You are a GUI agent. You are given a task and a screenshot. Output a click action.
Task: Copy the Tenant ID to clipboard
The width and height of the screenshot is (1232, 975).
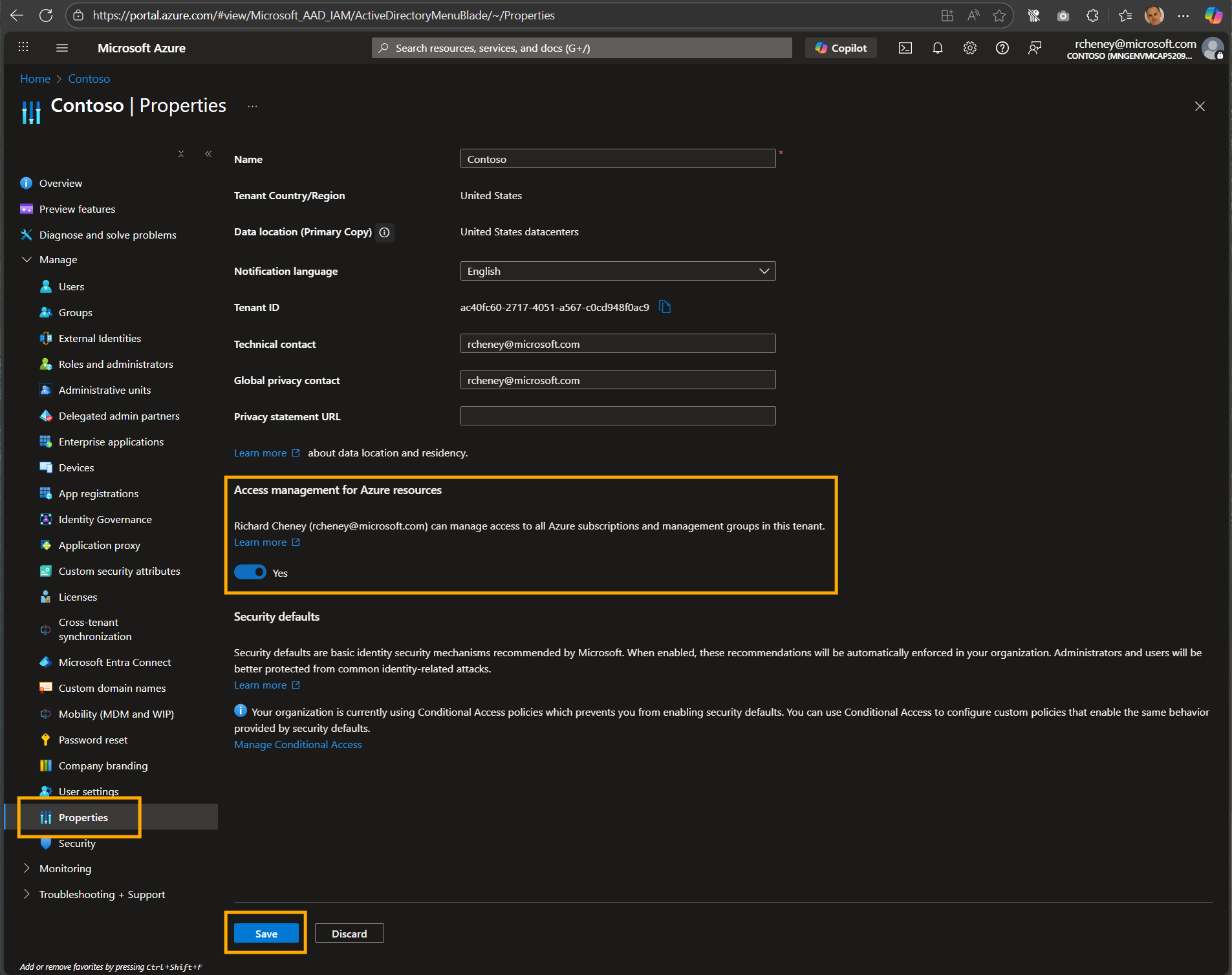pyautogui.click(x=665, y=307)
